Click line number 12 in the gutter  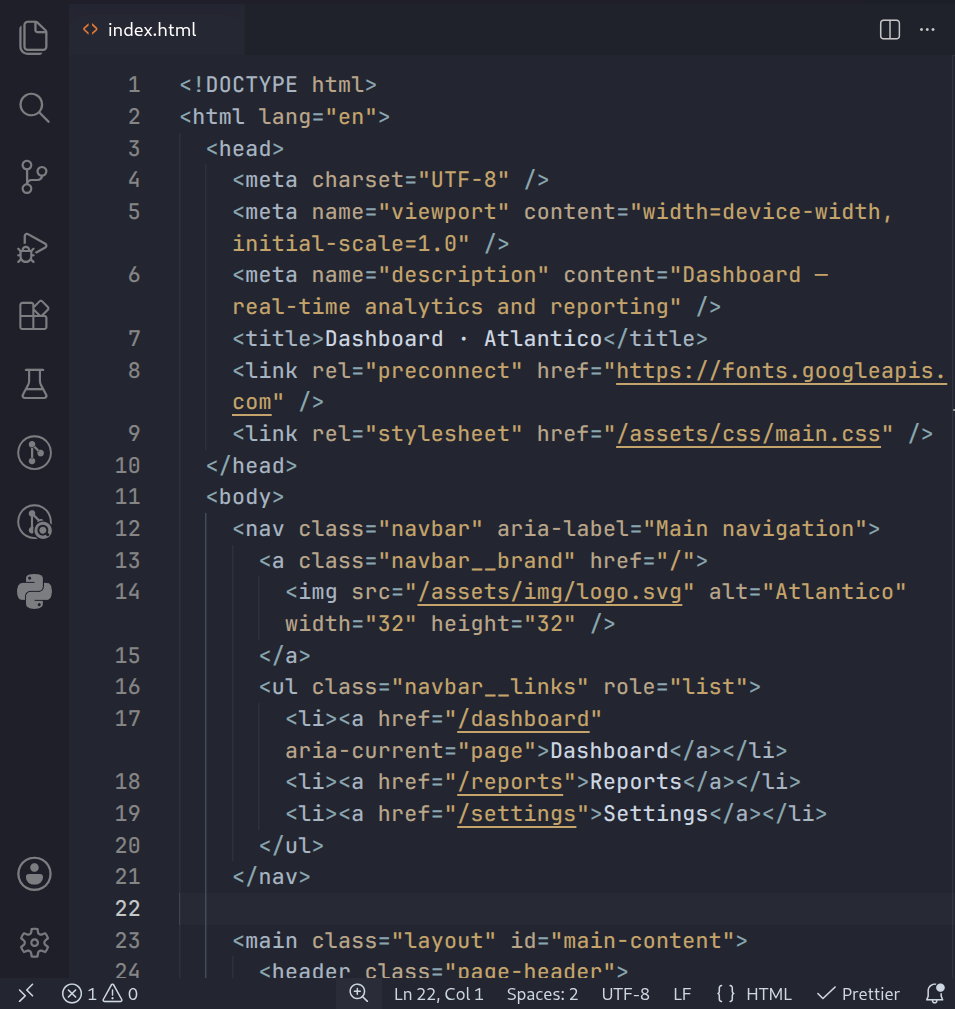(x=127, y=529)
